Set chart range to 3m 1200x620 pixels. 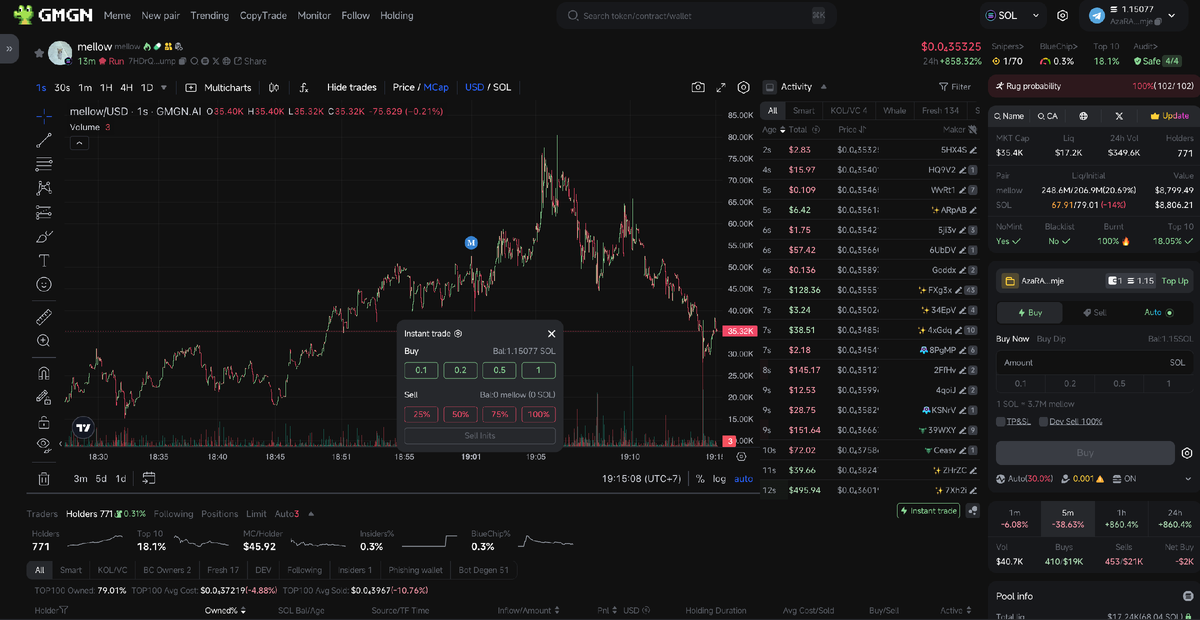tap(80, 478)
